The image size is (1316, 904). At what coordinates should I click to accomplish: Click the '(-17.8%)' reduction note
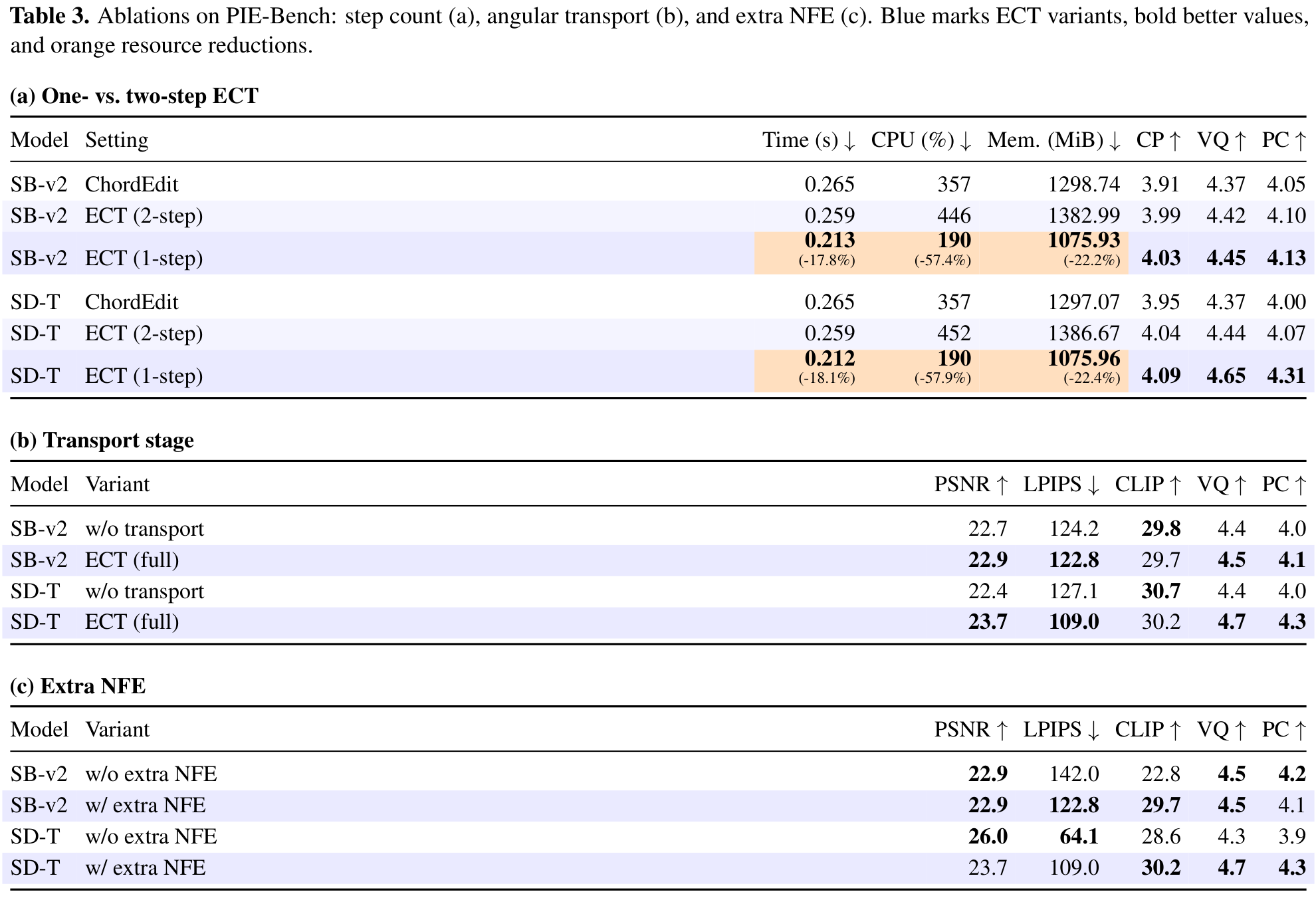[x=827, y=260]
